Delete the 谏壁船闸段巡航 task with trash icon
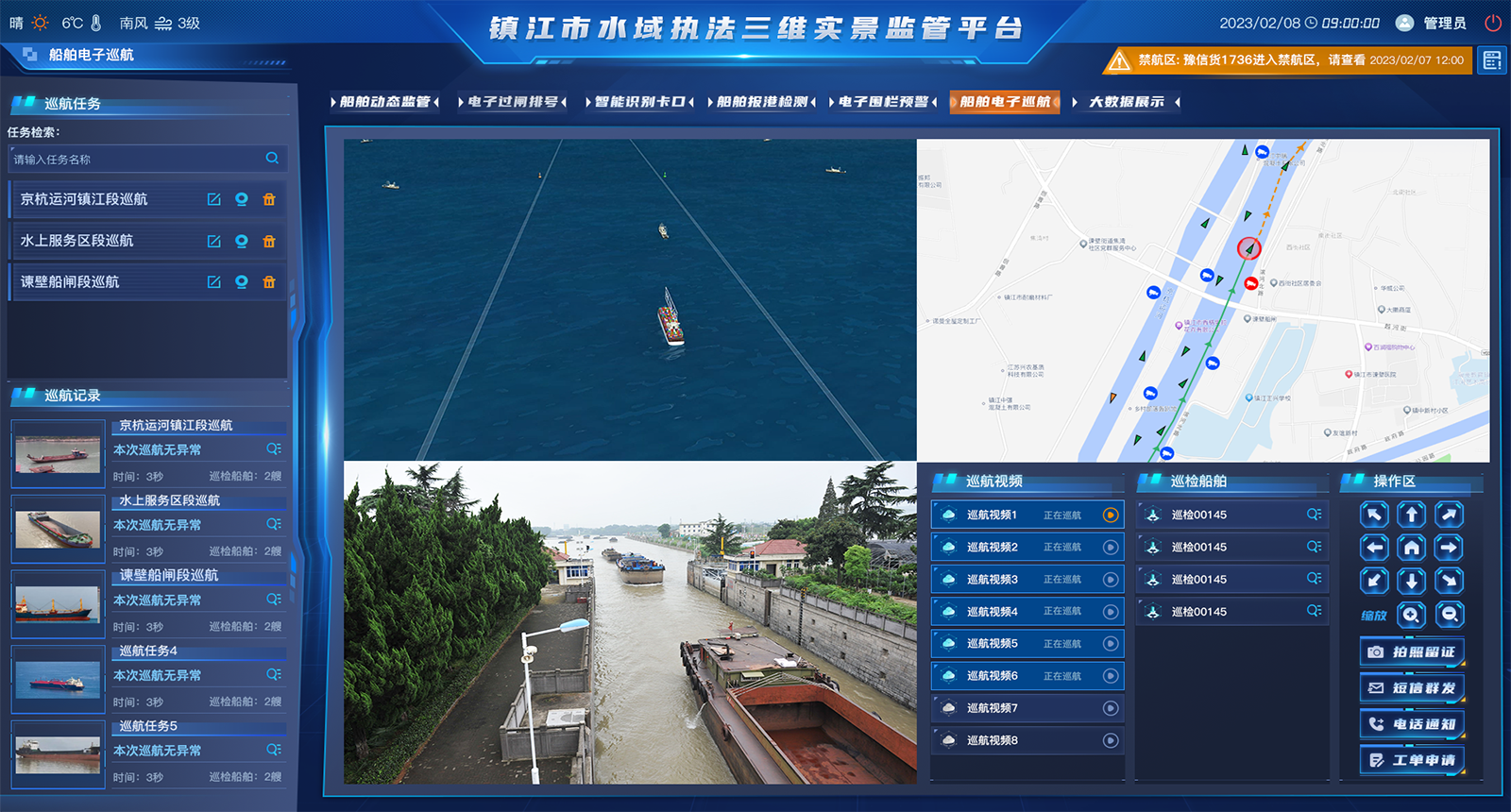This screenshot has height=812, width=1511. [x=269, y=282]
